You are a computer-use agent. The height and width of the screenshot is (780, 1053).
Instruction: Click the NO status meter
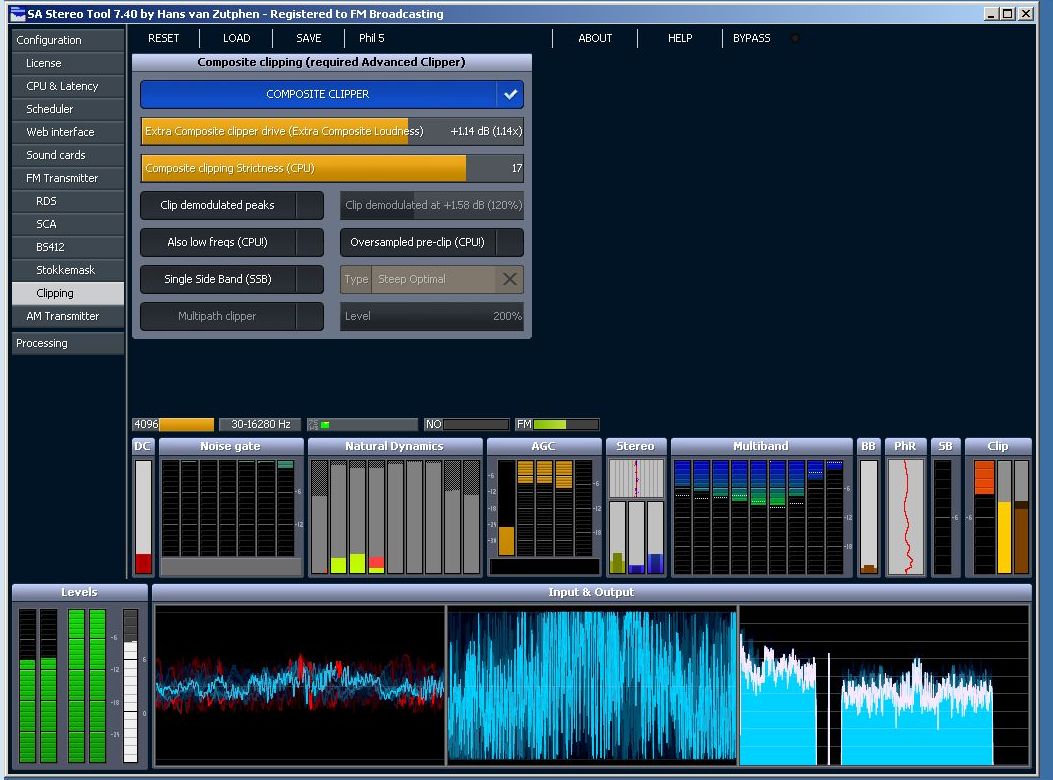click(x=466, y=424)
